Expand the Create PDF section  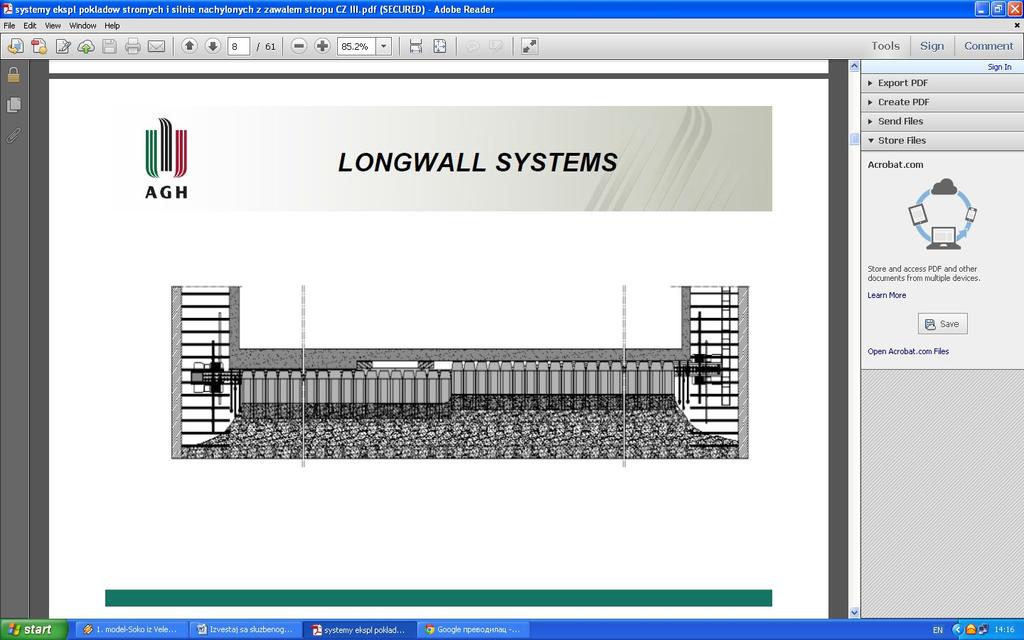pyautogui.click(x=942, y=102)
